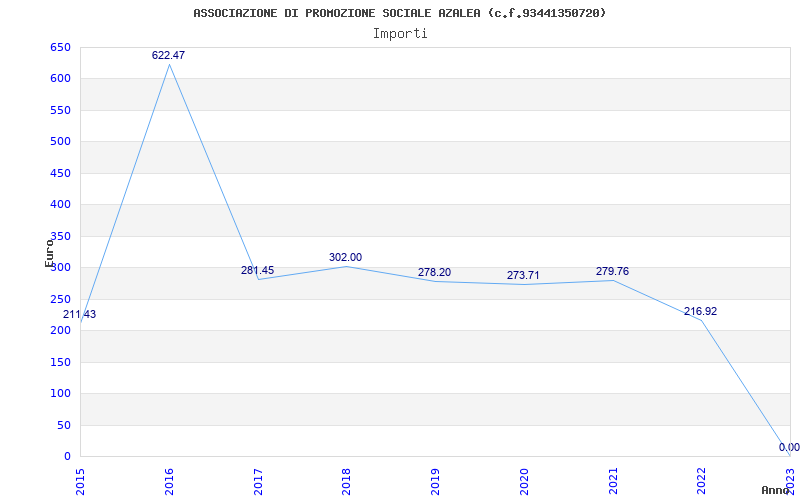
Task: Select the 100 y-axis tick label
Action: (x=60, y=393)
